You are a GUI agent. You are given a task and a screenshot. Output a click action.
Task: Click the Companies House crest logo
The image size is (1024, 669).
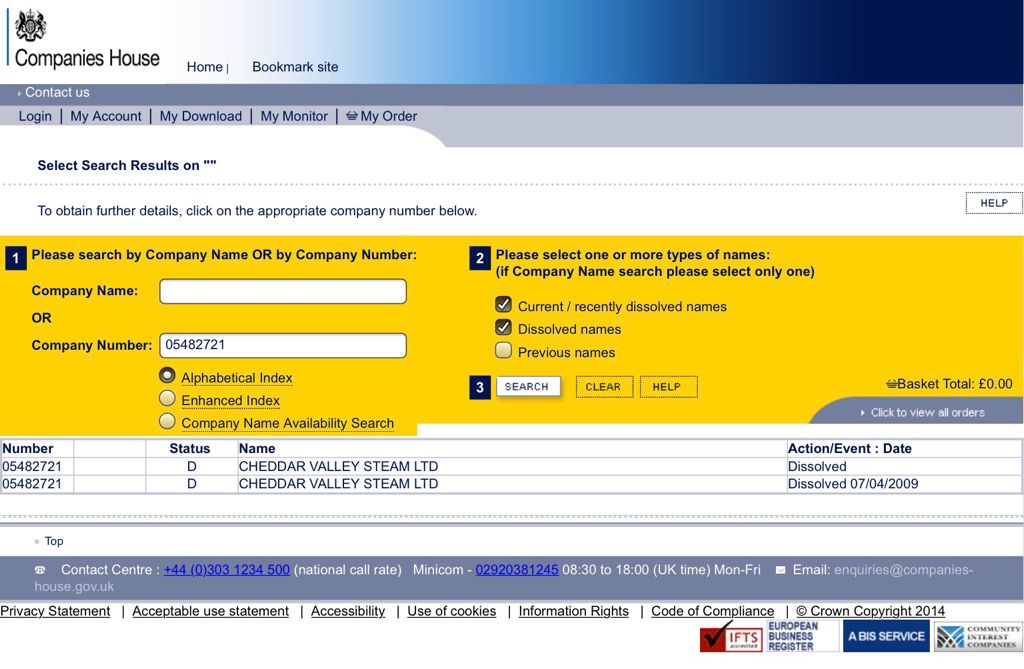(31, 26)
